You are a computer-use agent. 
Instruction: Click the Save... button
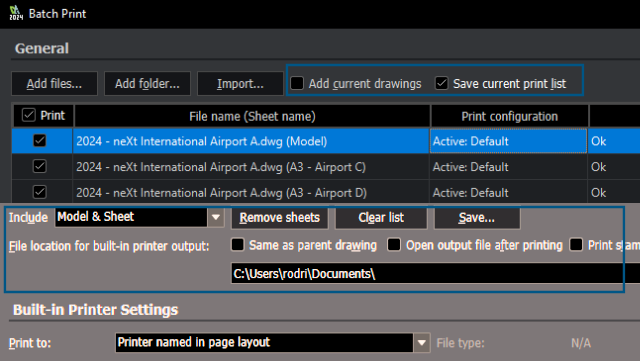coord(477,218)
